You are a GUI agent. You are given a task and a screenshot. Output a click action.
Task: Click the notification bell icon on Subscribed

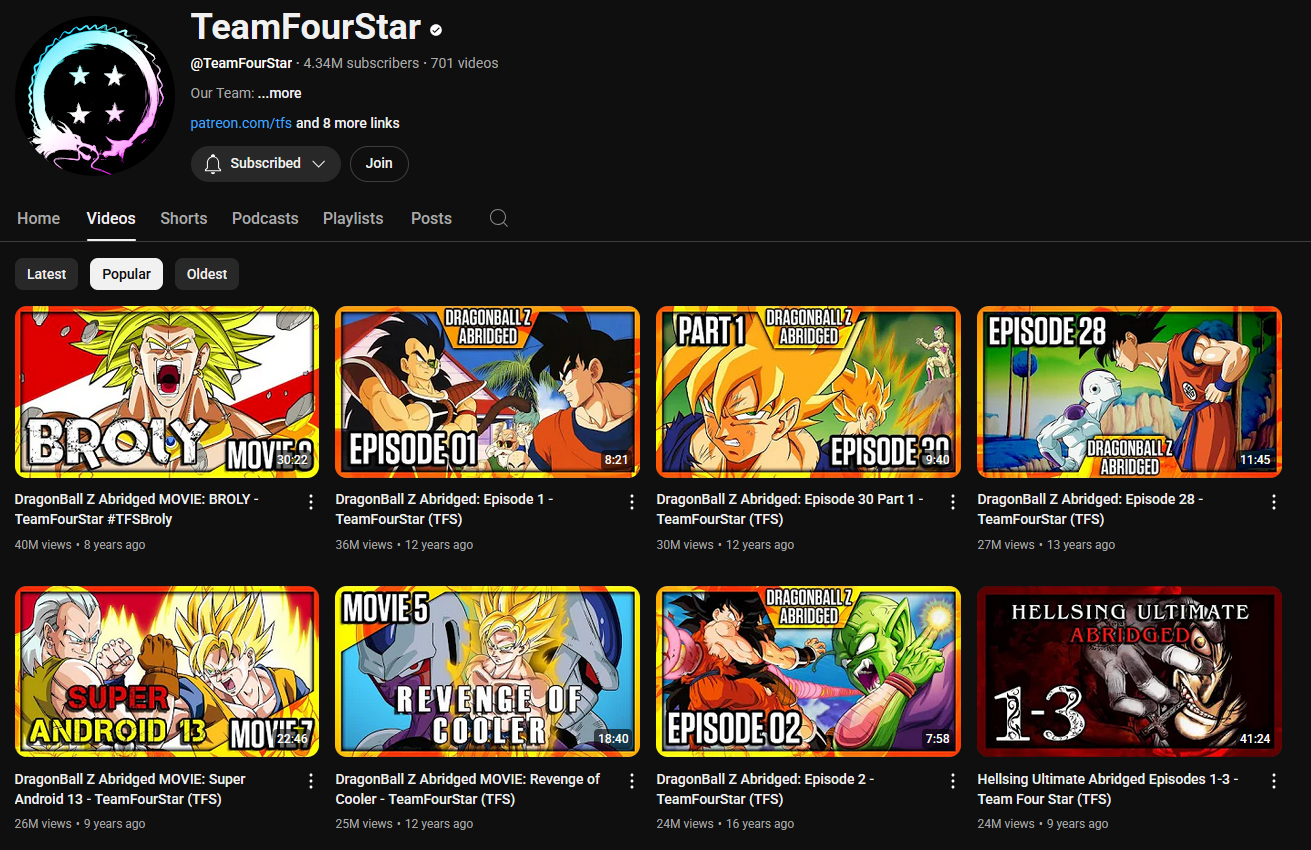[213, 164]
